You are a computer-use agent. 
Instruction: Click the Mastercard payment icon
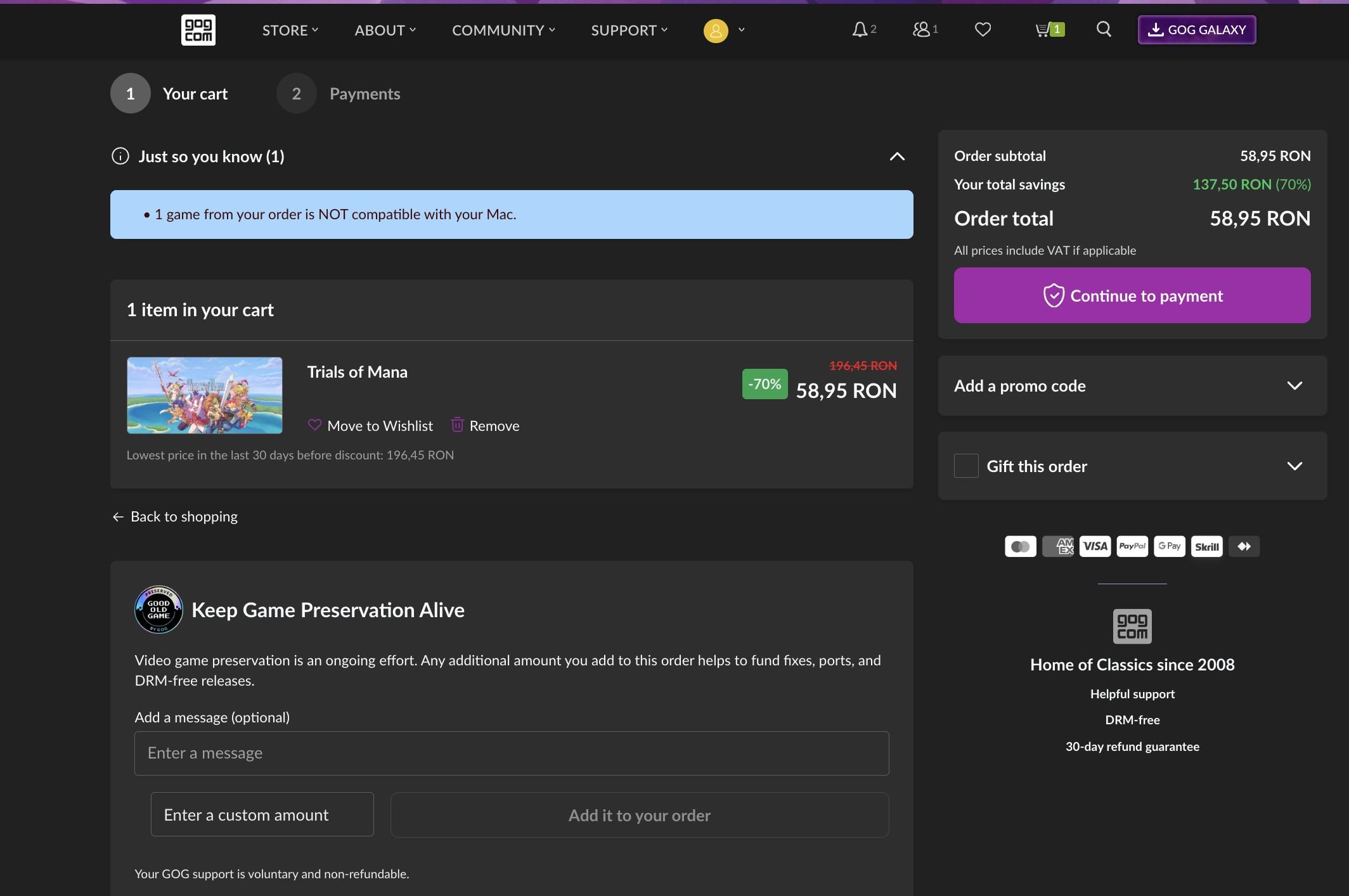(x=1021, y=546)
